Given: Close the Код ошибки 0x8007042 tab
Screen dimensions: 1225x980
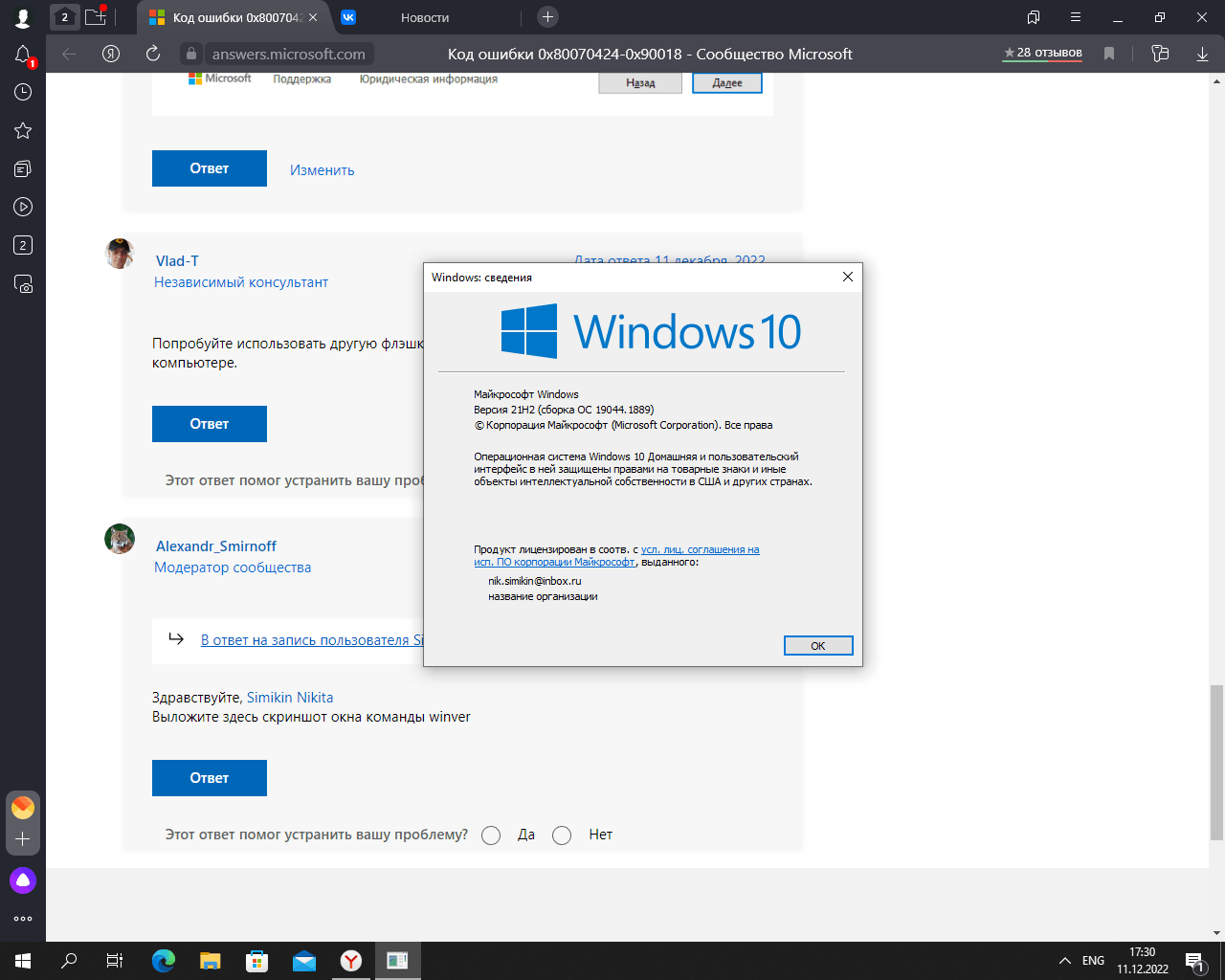Looking at the screenshot, I should coord(313,17).
